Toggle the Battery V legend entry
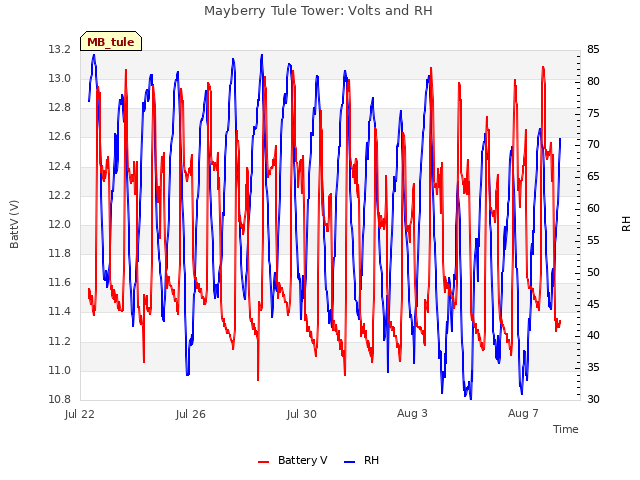640x480 pixels. 293,460
